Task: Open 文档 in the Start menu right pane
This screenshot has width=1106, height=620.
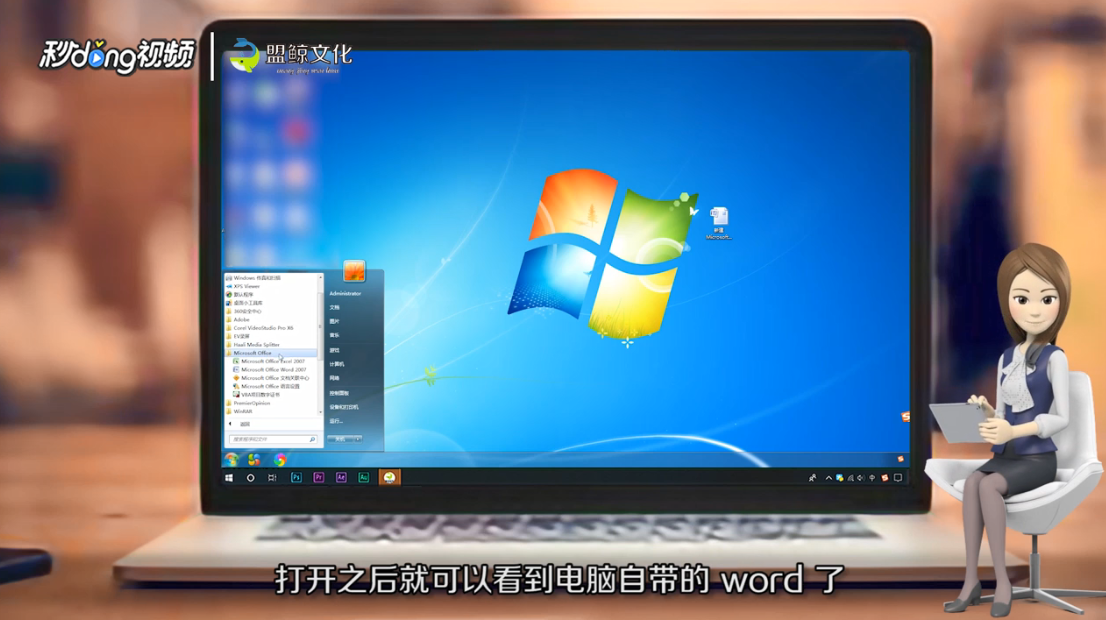Action: click(334, 308)
